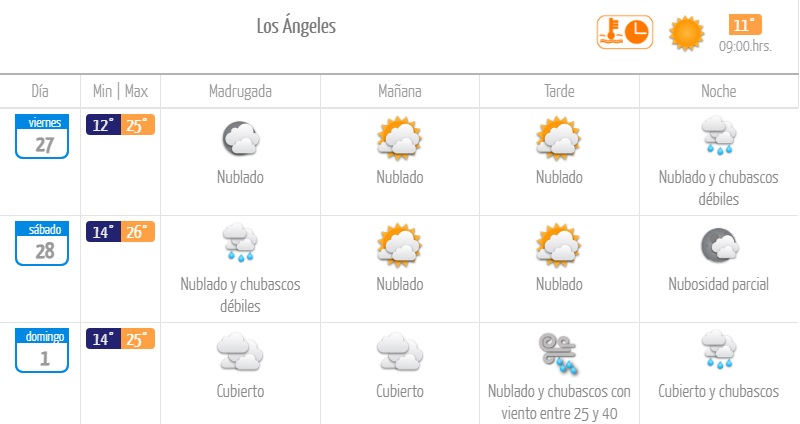800x424 pixels.
Task: Select the viernes 27 date box
Action: click(41, 136)
